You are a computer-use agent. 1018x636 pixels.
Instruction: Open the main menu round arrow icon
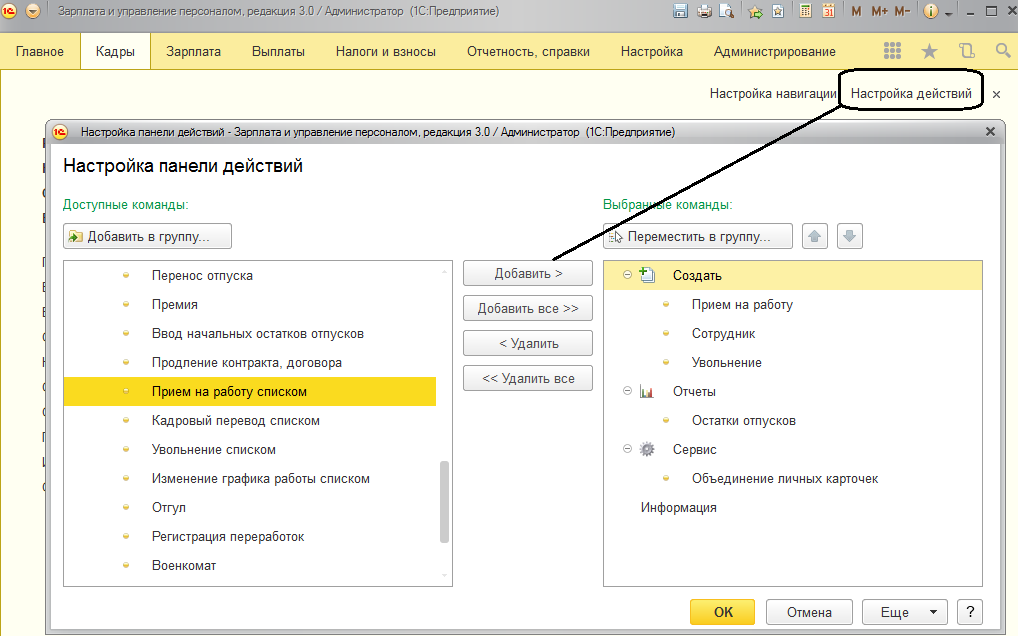pos(32,11)
